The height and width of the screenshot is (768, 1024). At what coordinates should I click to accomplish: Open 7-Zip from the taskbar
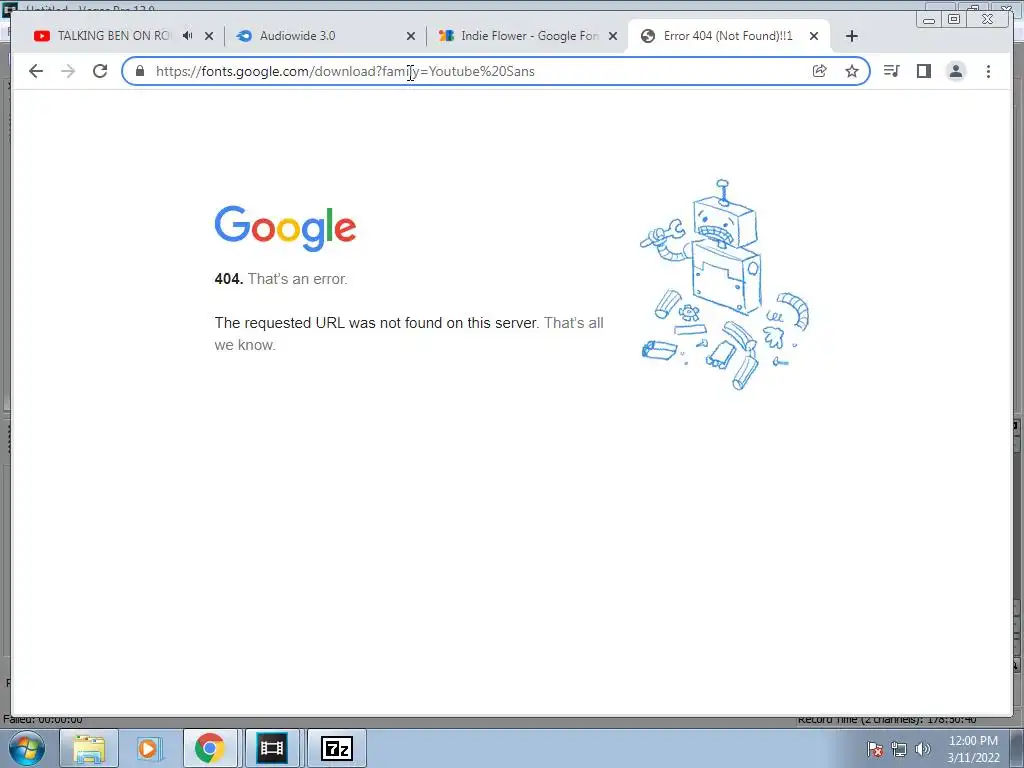[337, 748]
